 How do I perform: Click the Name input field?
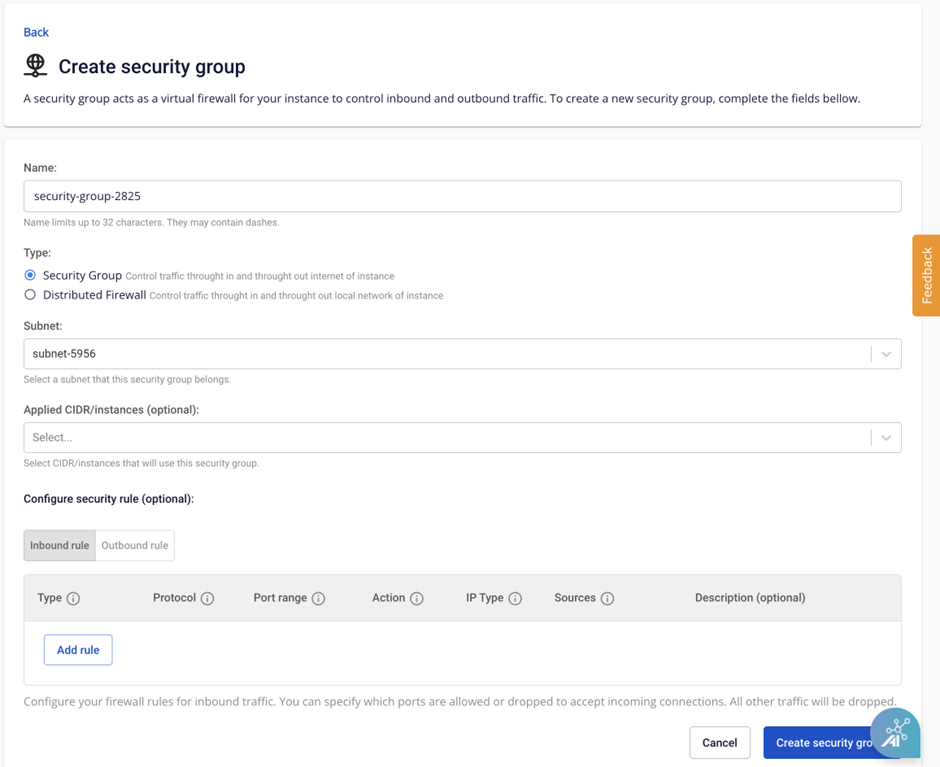pos(462,196)
